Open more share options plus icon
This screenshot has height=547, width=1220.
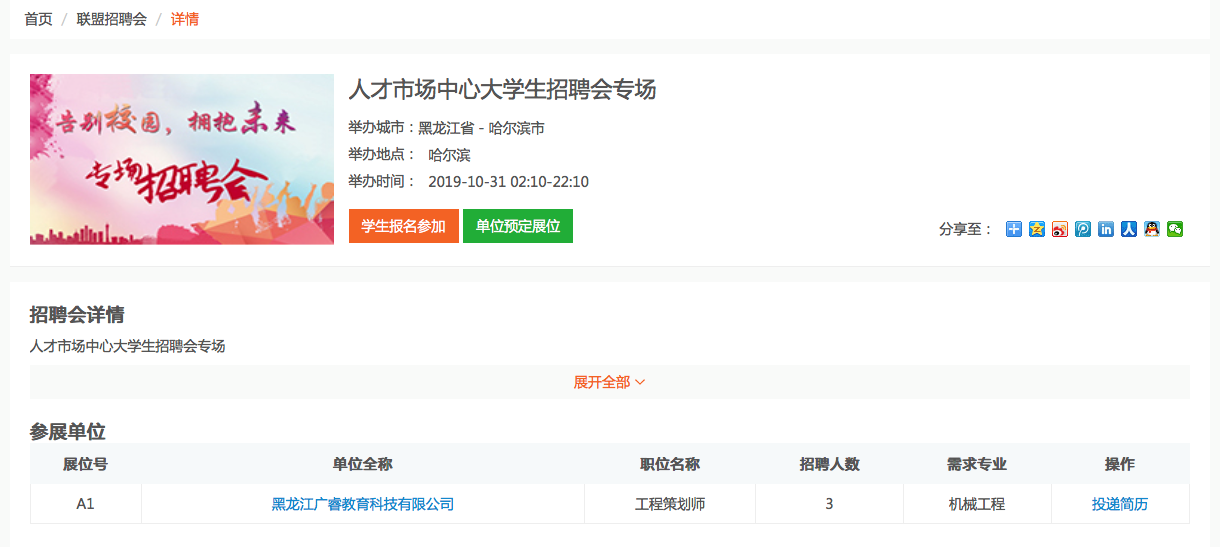(x=1013, y=229)
